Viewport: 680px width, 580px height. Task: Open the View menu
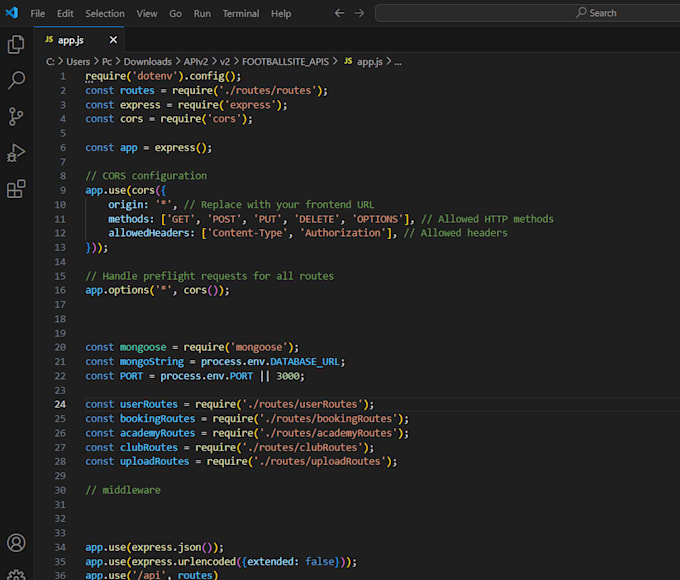147,14
